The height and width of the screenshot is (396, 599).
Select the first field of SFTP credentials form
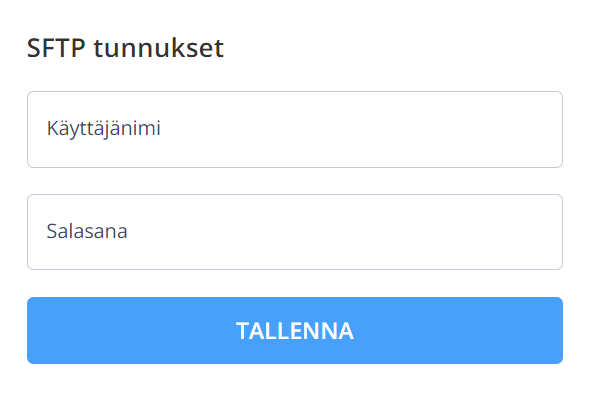[x=295, y=129]
